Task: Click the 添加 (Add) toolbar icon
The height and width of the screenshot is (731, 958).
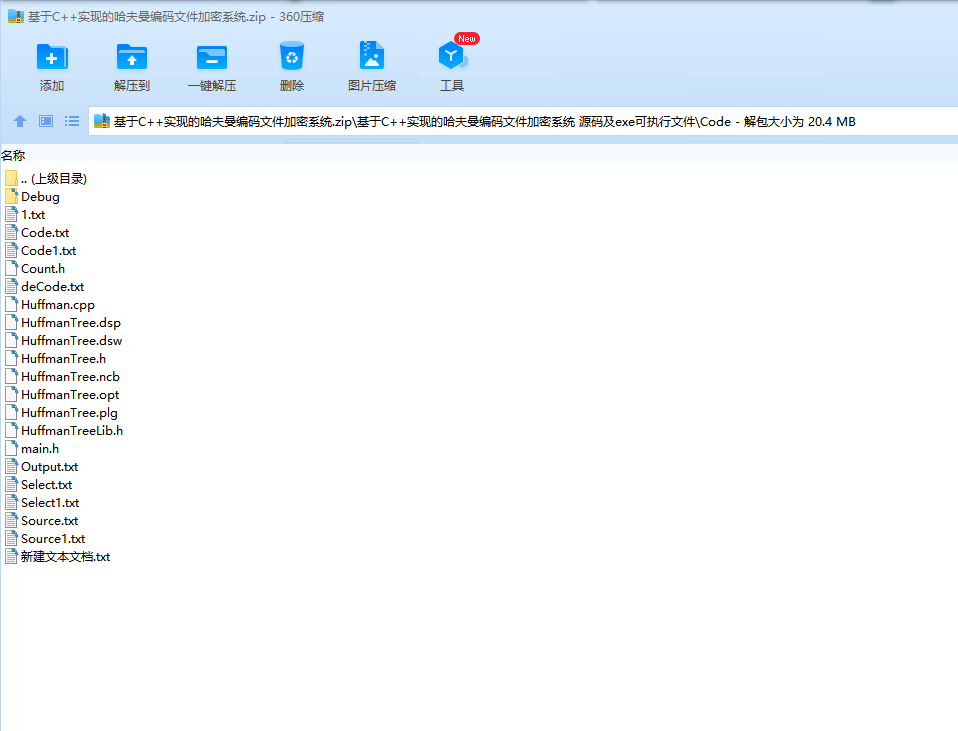Action: point(52,57)
